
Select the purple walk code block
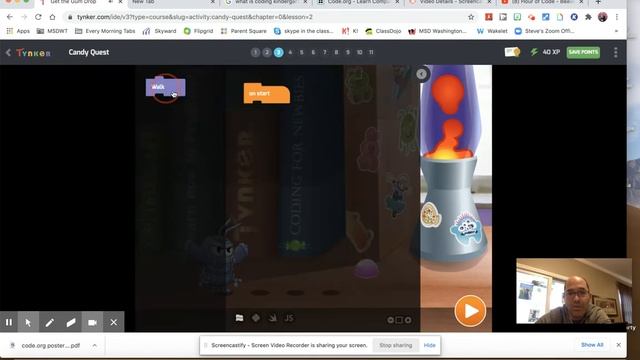(165, 87)
